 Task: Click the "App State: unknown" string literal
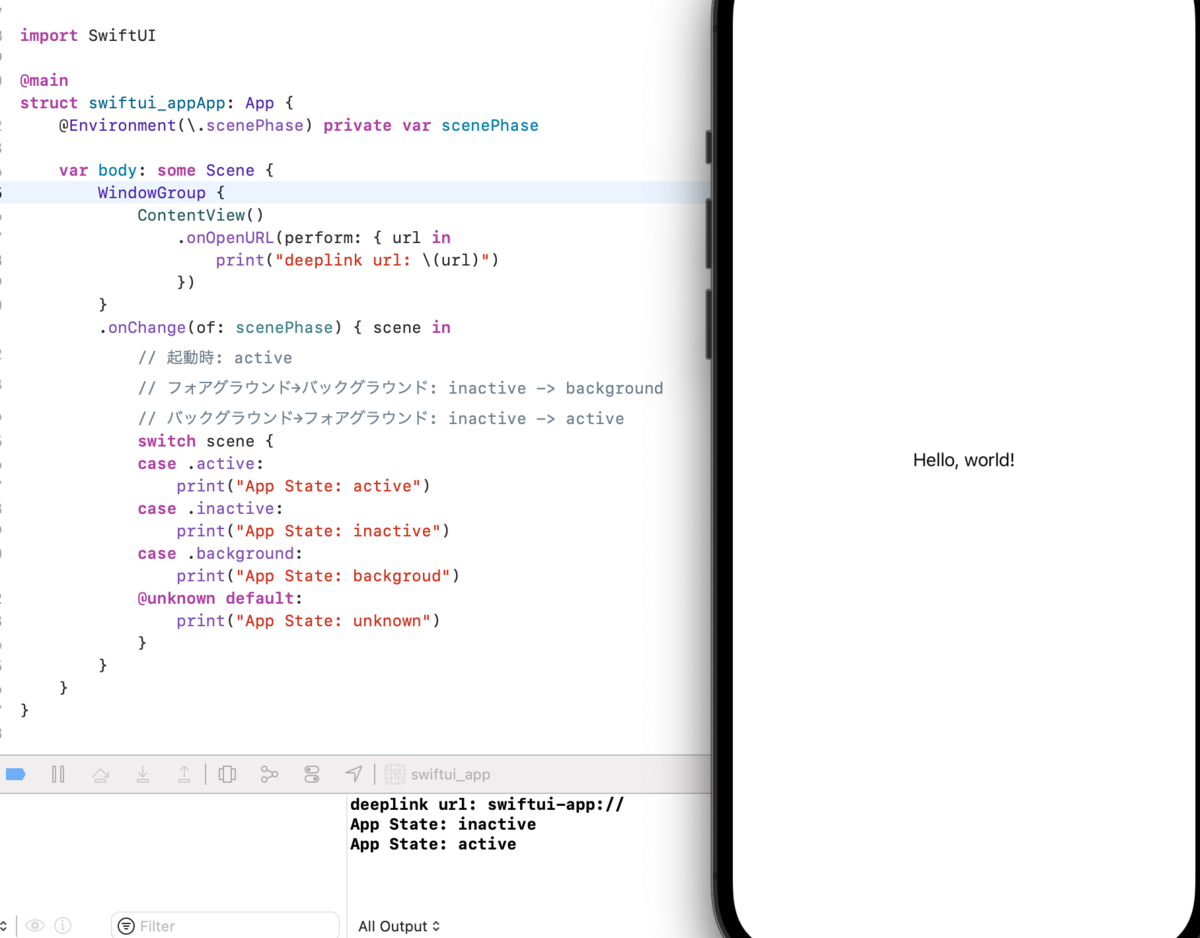pyautogui.click(x=333, y=621)
